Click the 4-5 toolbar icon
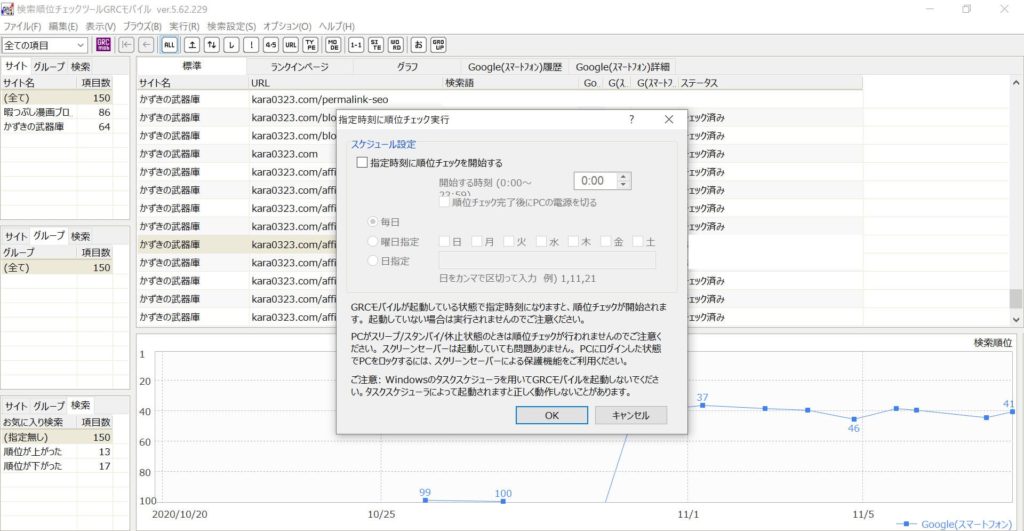 click(270, 44)
